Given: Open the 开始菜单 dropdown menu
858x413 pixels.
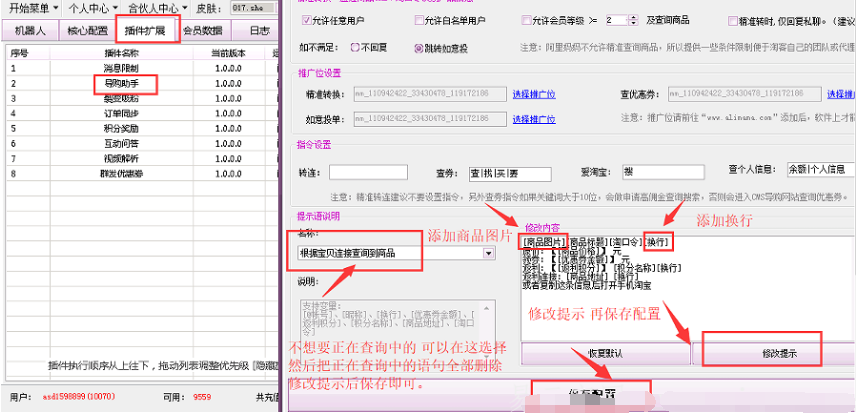Looking at the screenshot, I should 29,8.
